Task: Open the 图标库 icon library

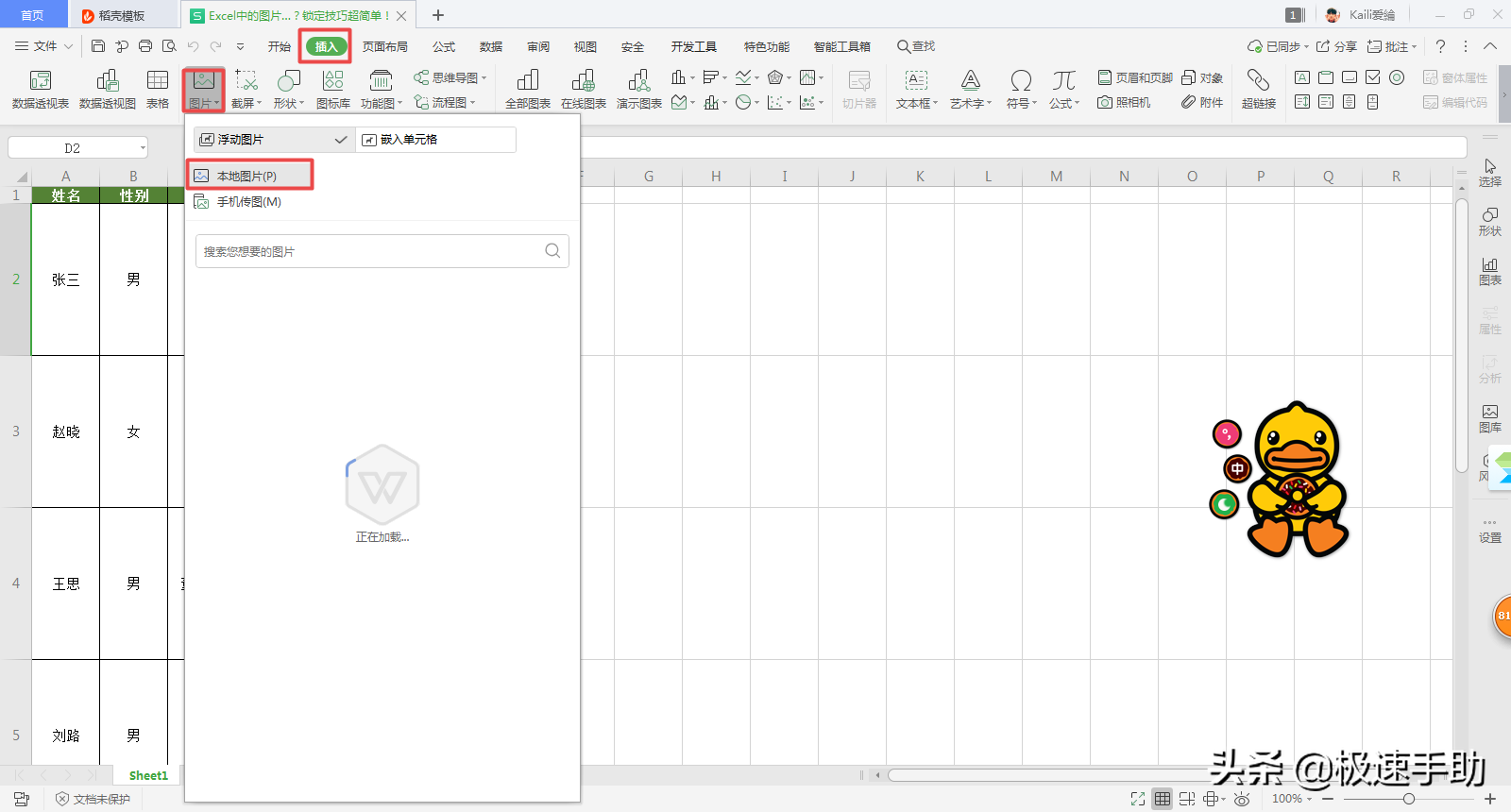Action: tap(333, 90)
